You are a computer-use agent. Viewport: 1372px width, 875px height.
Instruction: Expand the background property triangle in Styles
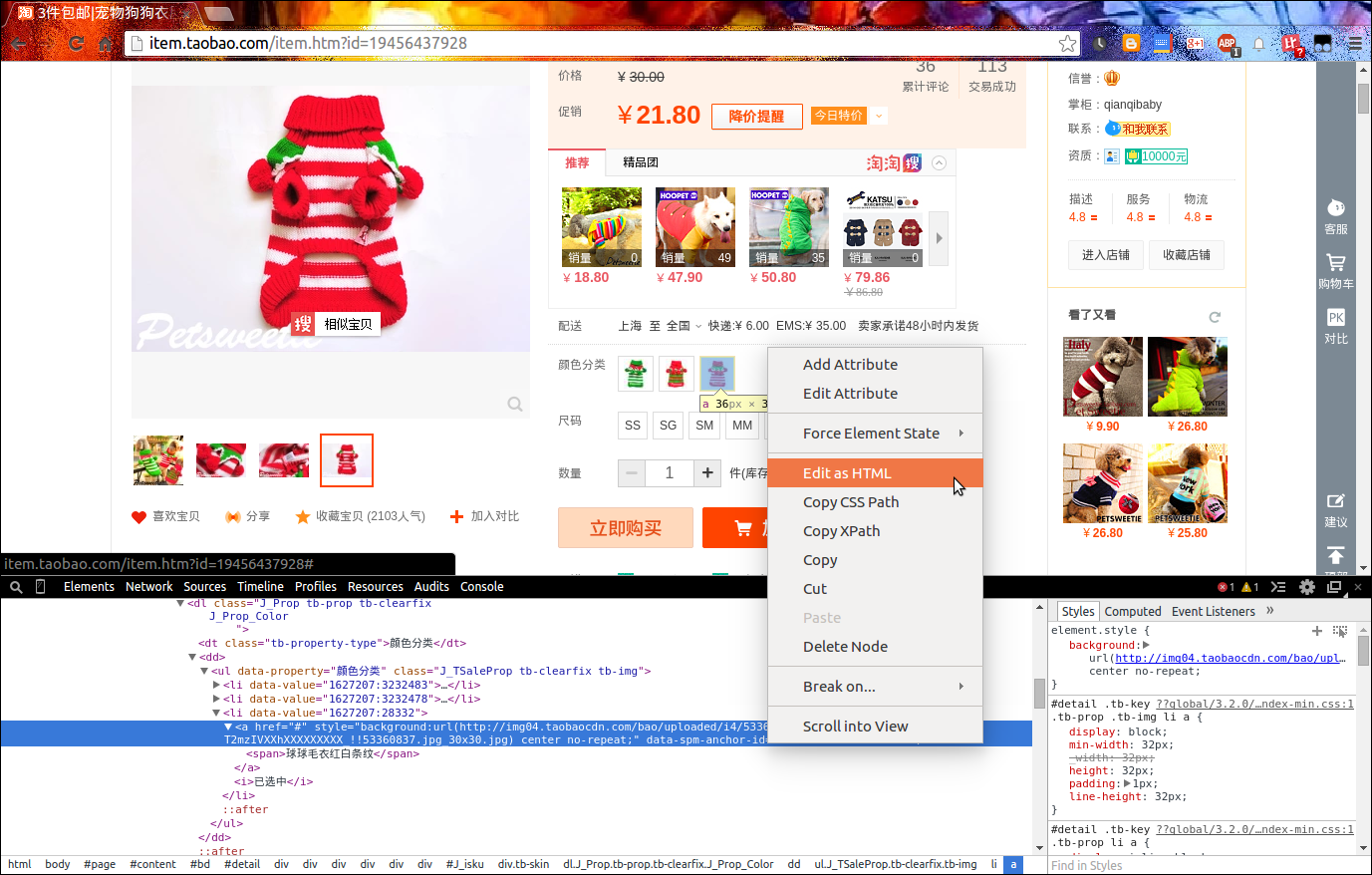[x=1146, y=645]
